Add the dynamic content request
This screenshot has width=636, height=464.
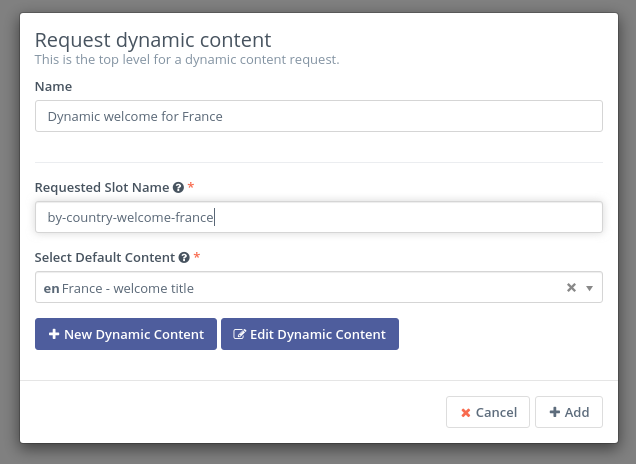click(568, 412)
